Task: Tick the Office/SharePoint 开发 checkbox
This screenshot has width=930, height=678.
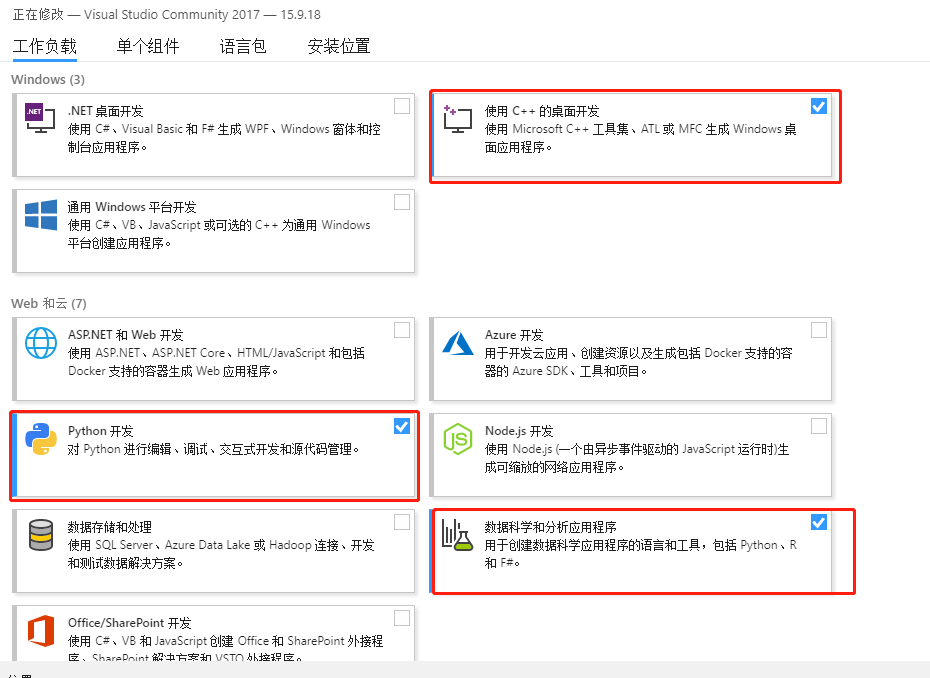Action: (402, 618)
